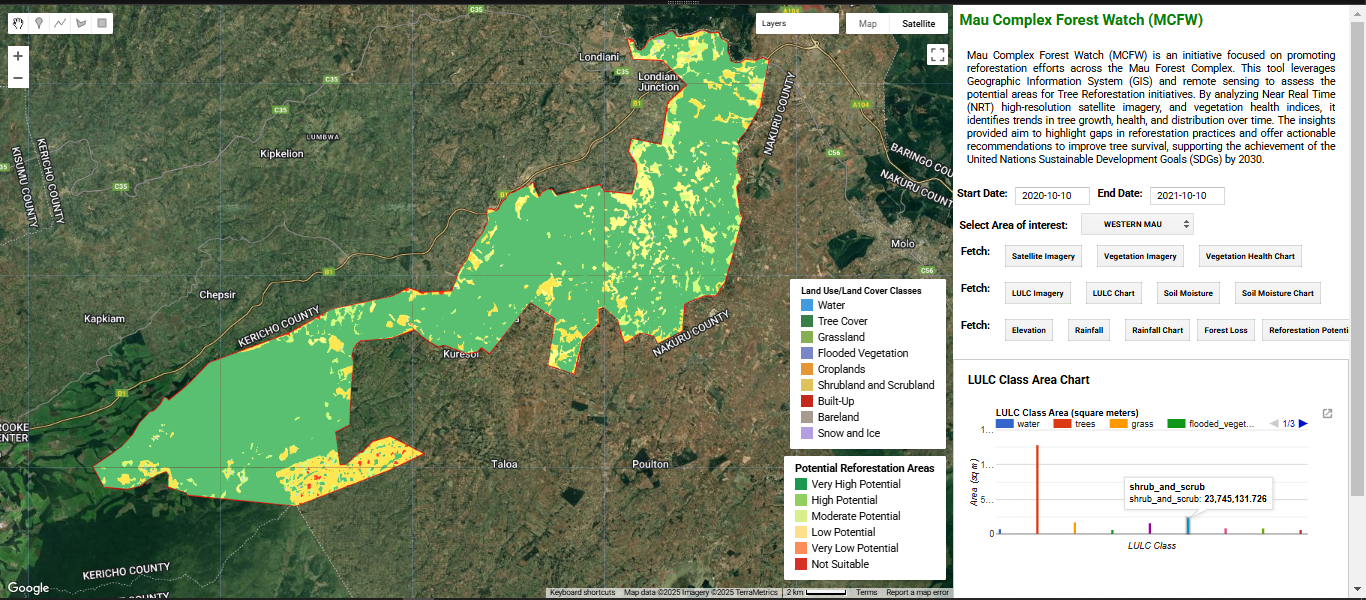This screenshot has width=1366, height=600.
Task: Zoom out on the map
Action: [x=18, y=78]
